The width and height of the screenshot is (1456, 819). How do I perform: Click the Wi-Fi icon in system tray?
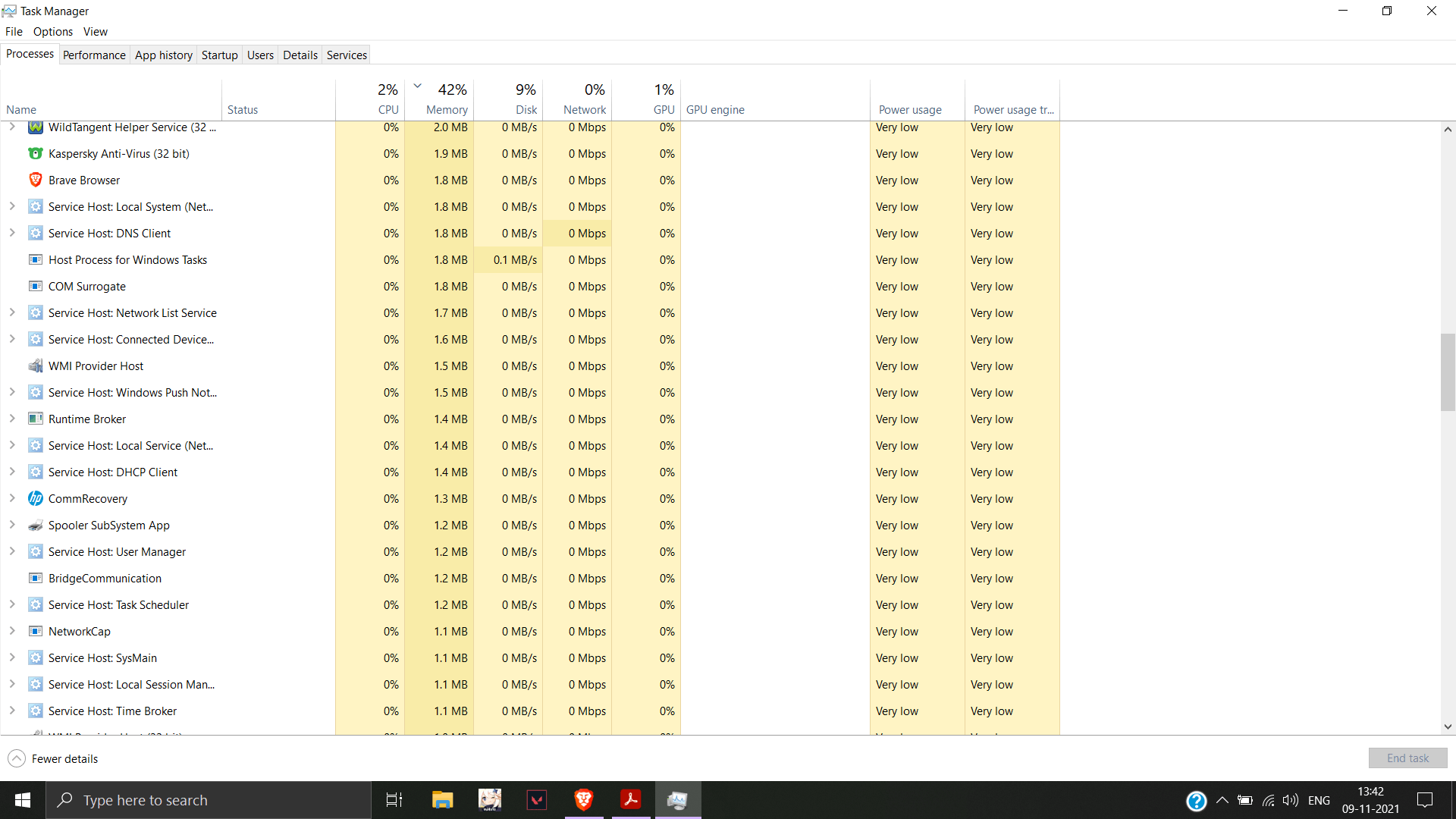coord(1268,800)
